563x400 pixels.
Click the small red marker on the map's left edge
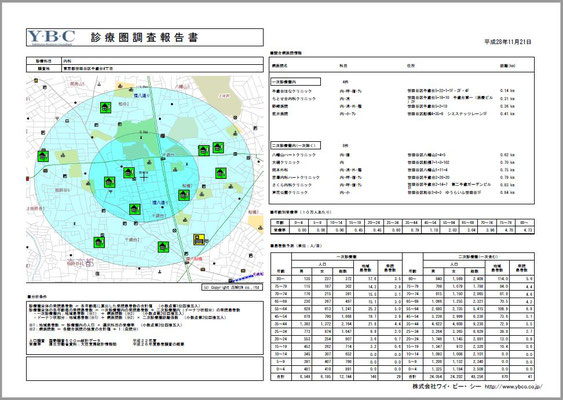coord(28,178)
